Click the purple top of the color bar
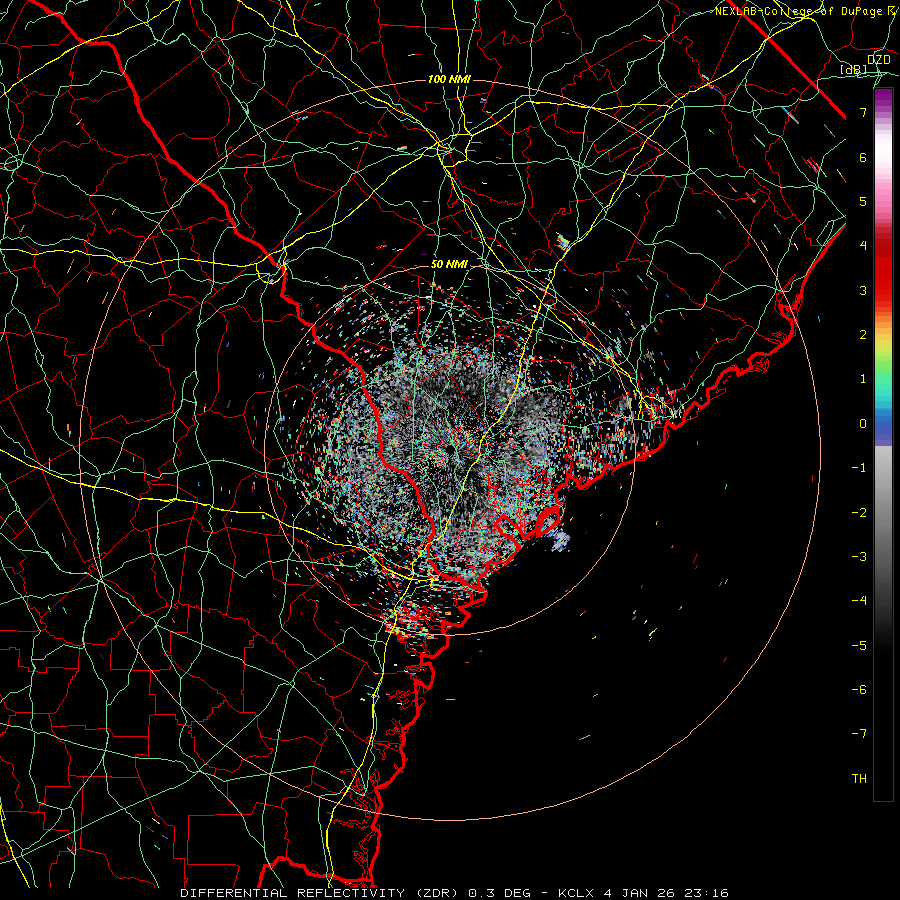Image resolution: width=900 pixels, height=900 pixels. pos(883,95)
